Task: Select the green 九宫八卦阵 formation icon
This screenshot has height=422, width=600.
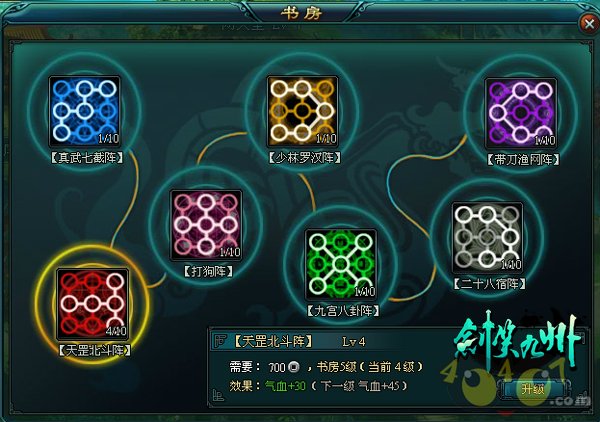Action: coord(341,264)
